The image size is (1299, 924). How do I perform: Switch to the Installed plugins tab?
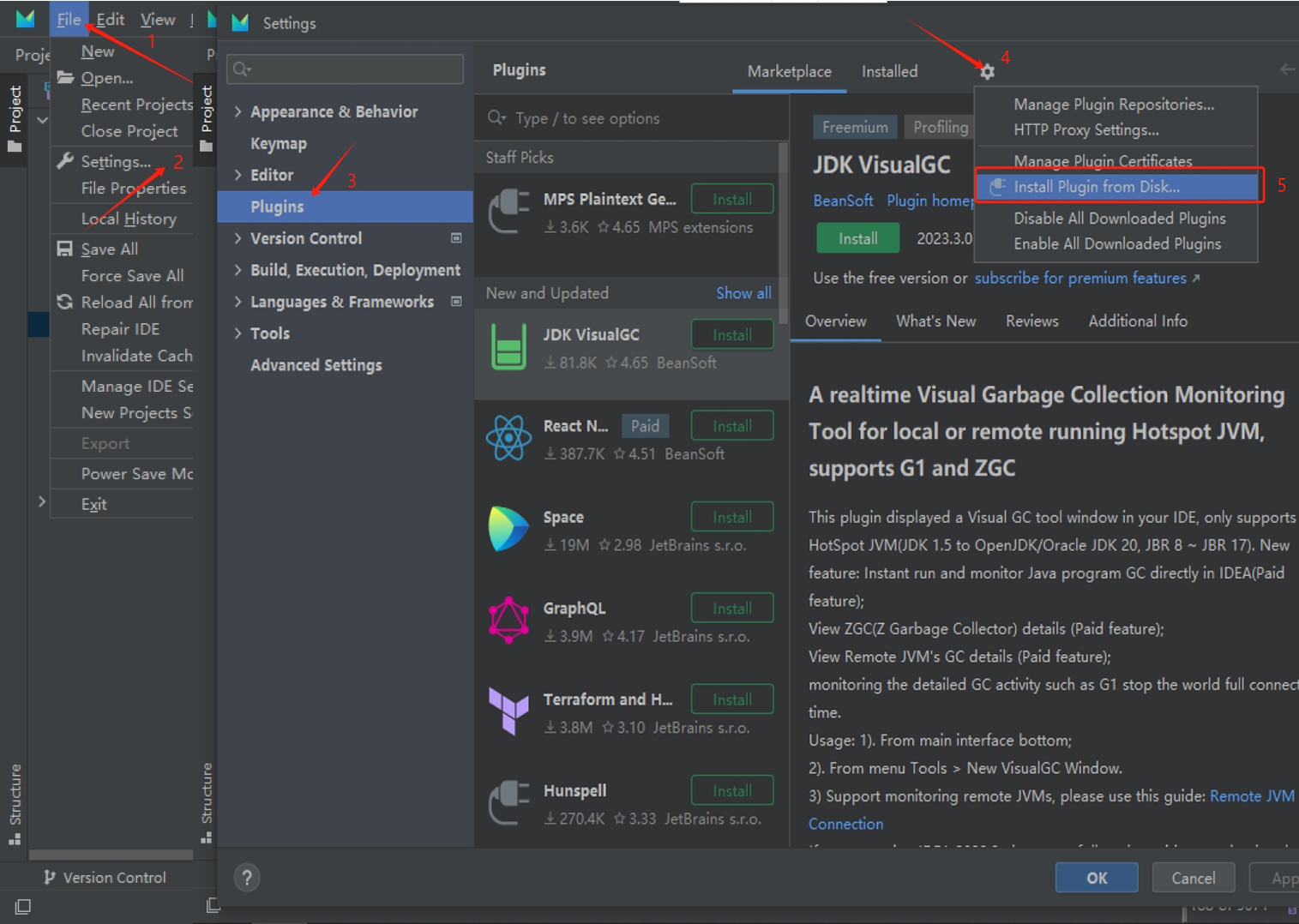click(889, 72)
